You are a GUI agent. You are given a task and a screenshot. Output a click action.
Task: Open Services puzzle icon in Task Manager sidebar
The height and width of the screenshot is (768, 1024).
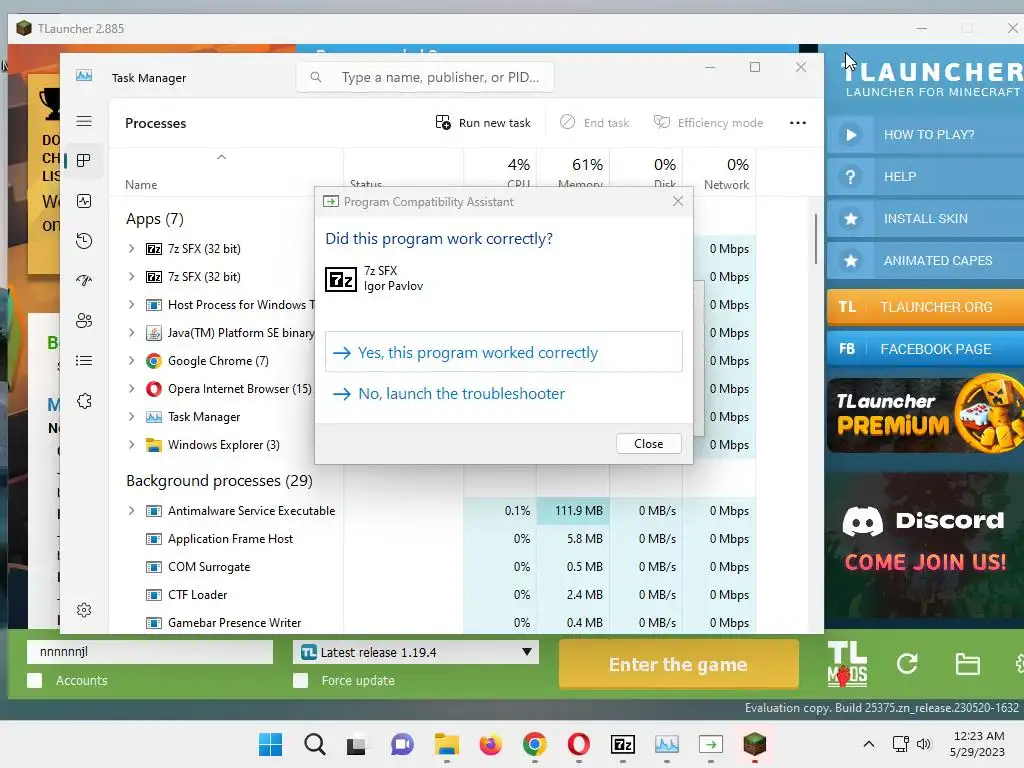(x=84, y=401)
